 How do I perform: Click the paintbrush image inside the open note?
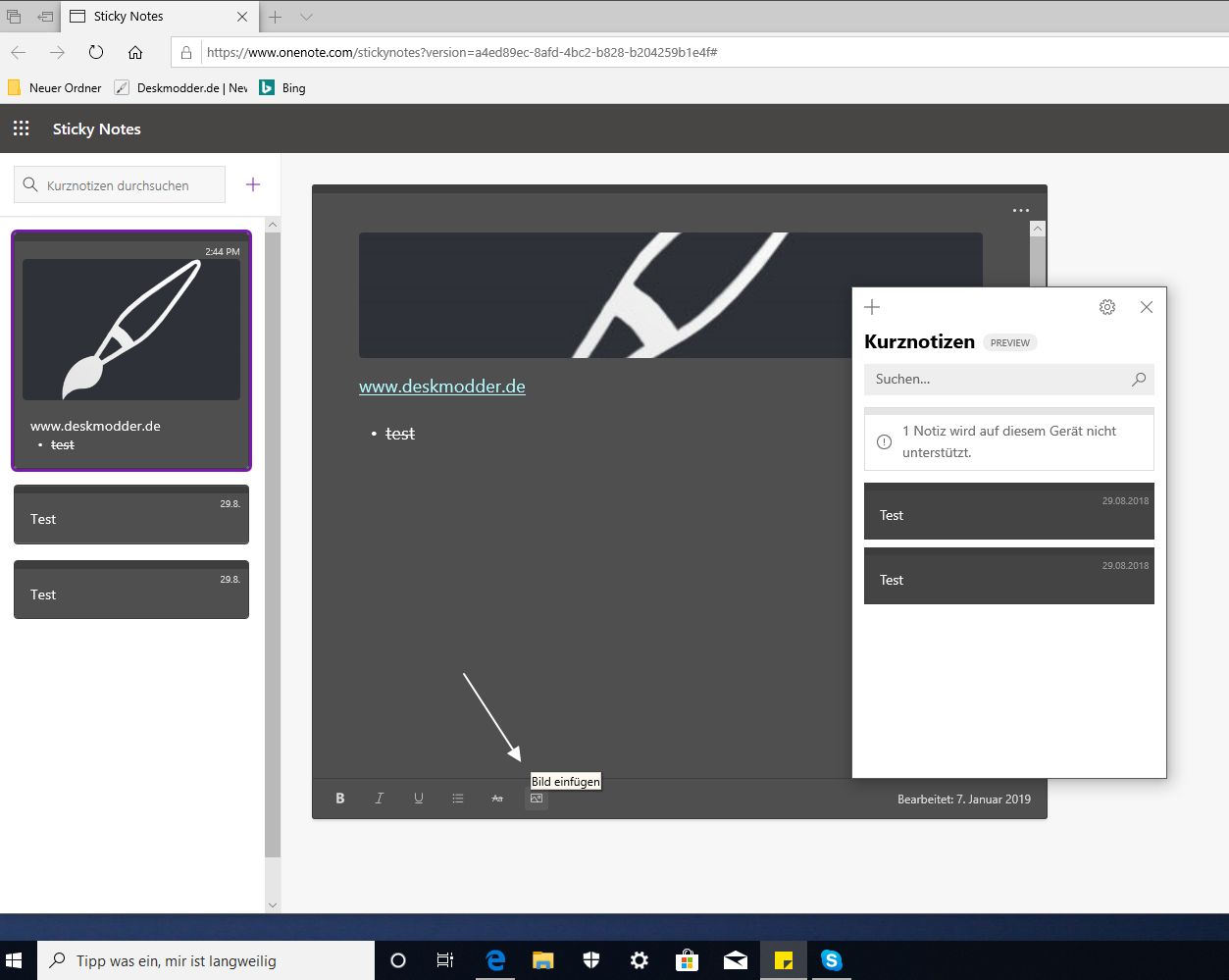pos(671,295)
